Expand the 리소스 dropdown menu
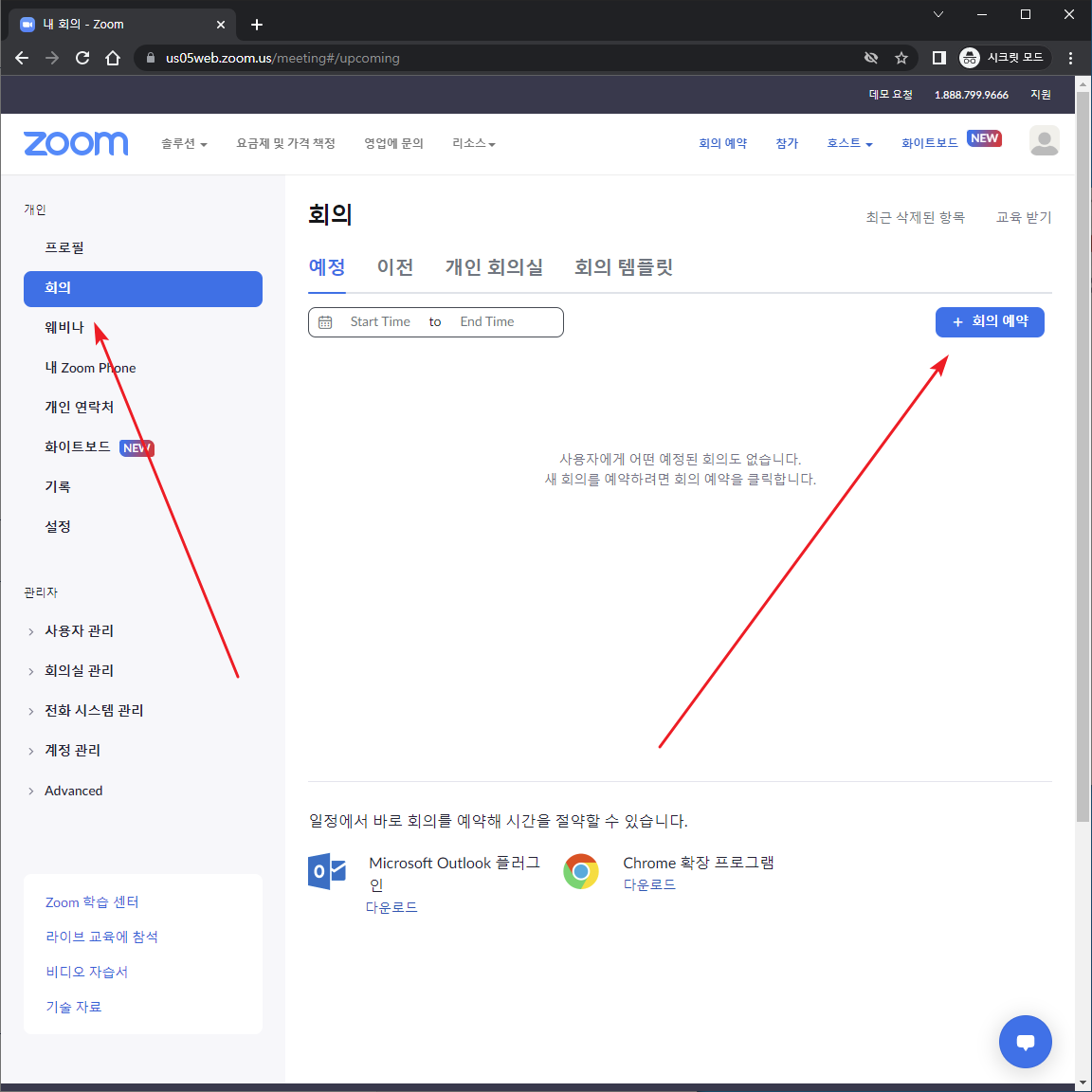 [474, 143]
